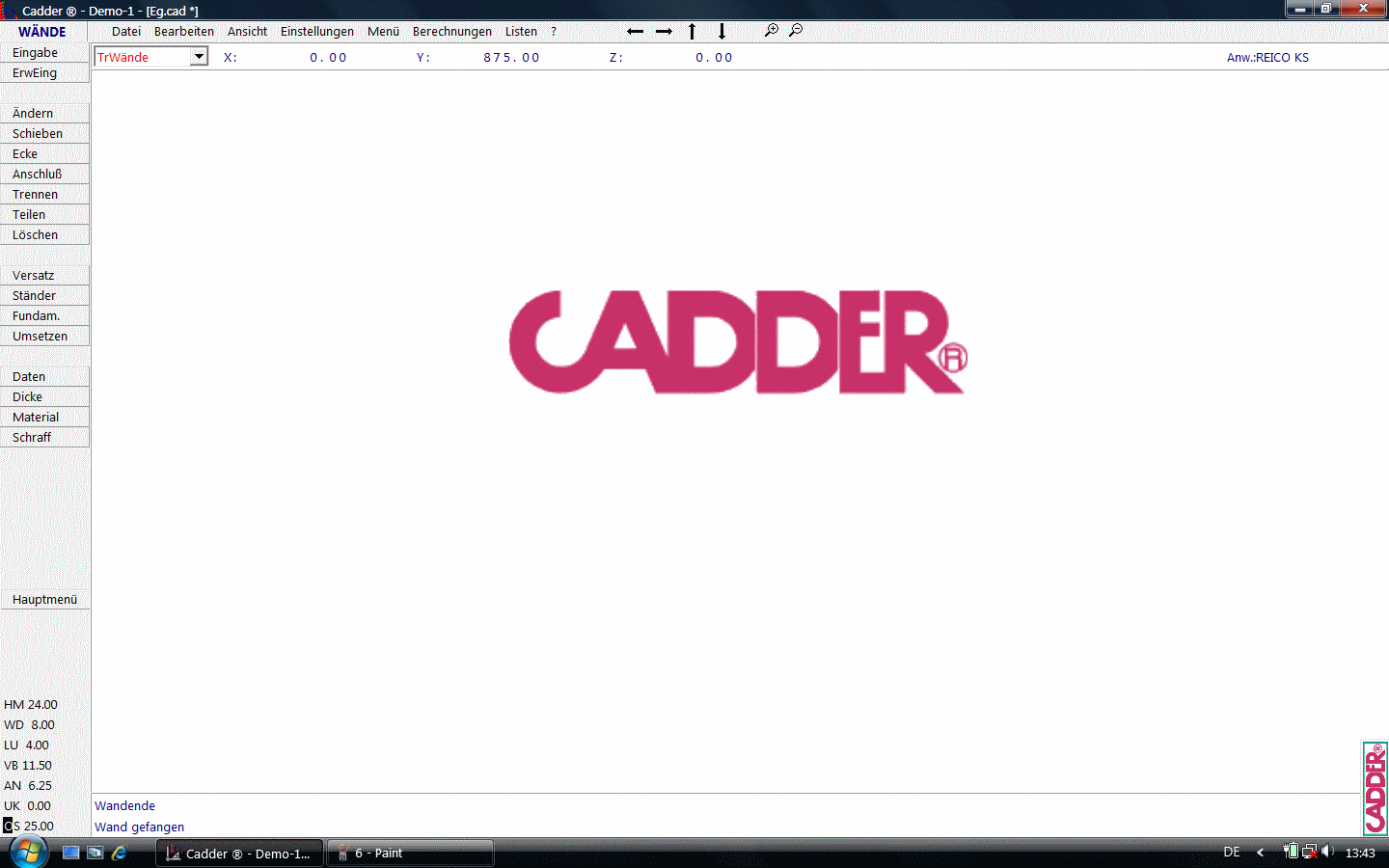Click the Fundam. sidebar button
The width and height of the screenshot is (1389, 868).
tap(45, 316)
